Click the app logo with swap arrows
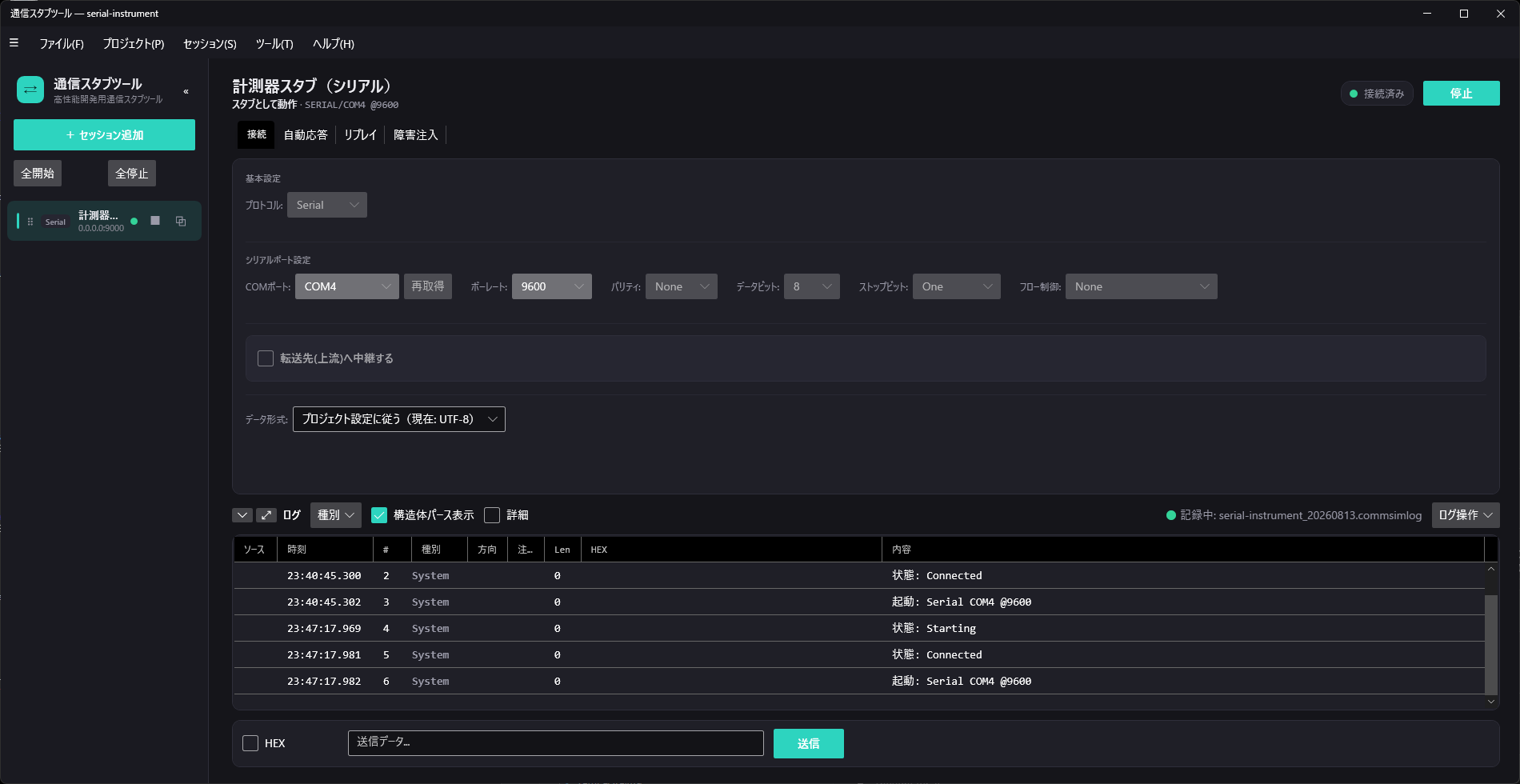Image resolution: width=1520 pixels, height=784 pixels. [x=30, y=90]
